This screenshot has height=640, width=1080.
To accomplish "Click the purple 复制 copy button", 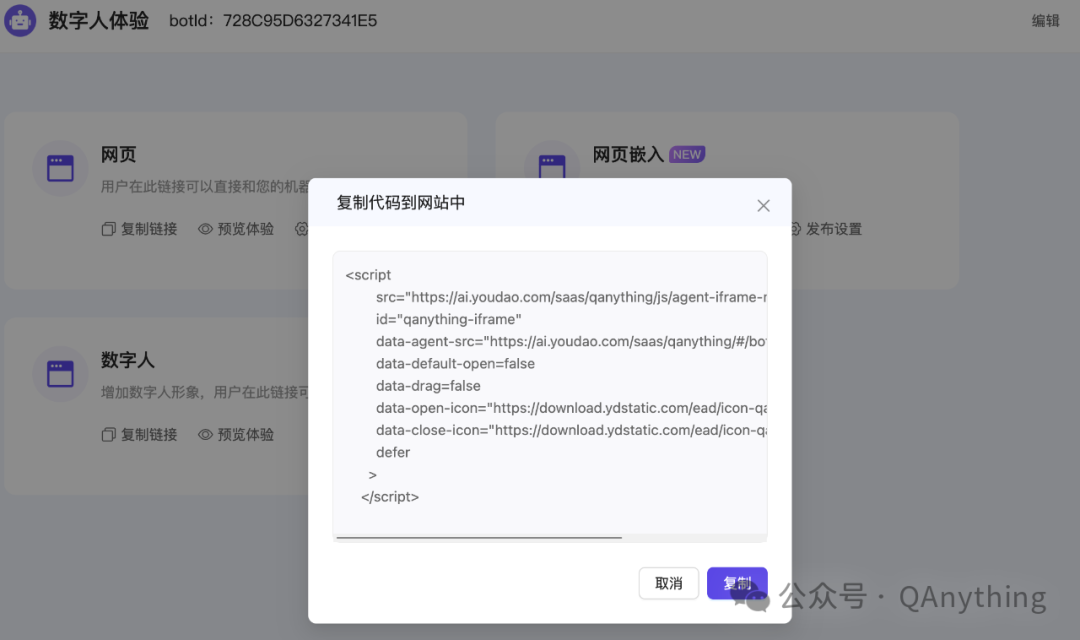I will click(737, 584).
